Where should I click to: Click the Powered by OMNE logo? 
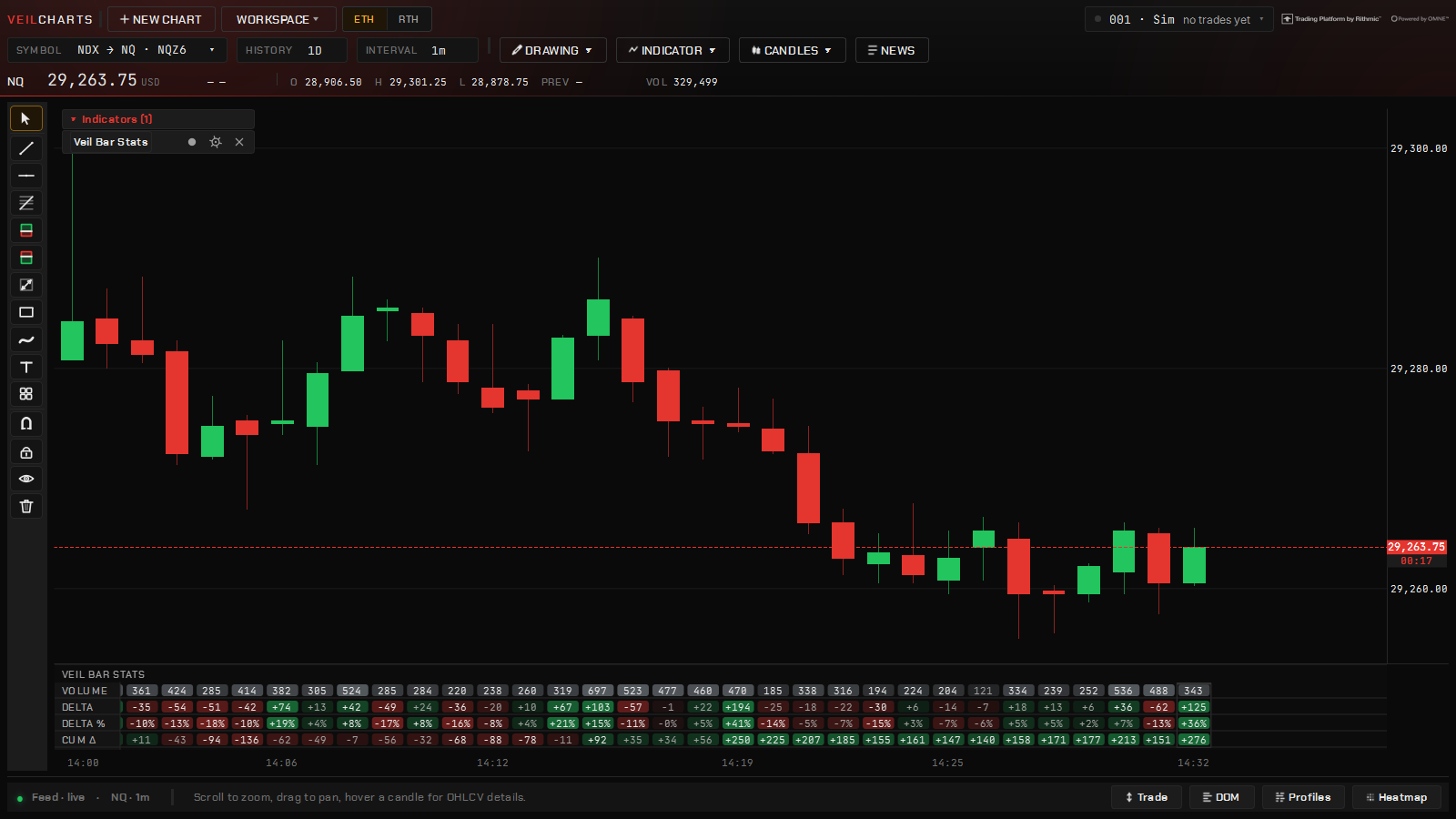[x=1420, y=19]
